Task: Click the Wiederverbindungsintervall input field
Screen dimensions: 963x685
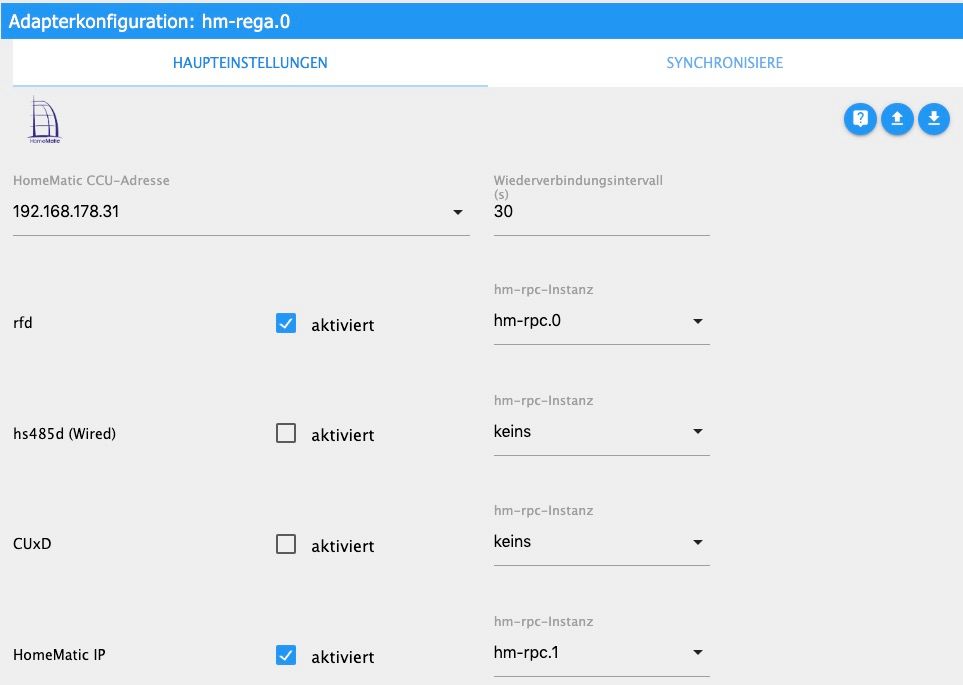Action: click(x=601, y=212)
